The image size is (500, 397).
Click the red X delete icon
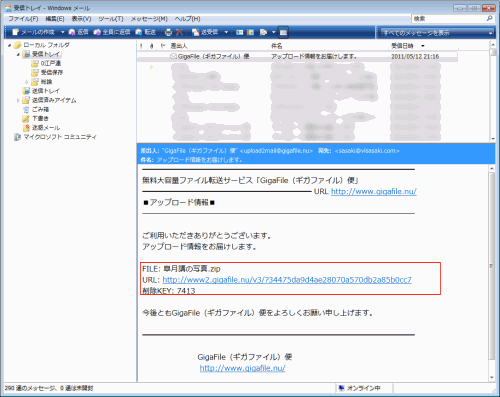tap(179, 32)
